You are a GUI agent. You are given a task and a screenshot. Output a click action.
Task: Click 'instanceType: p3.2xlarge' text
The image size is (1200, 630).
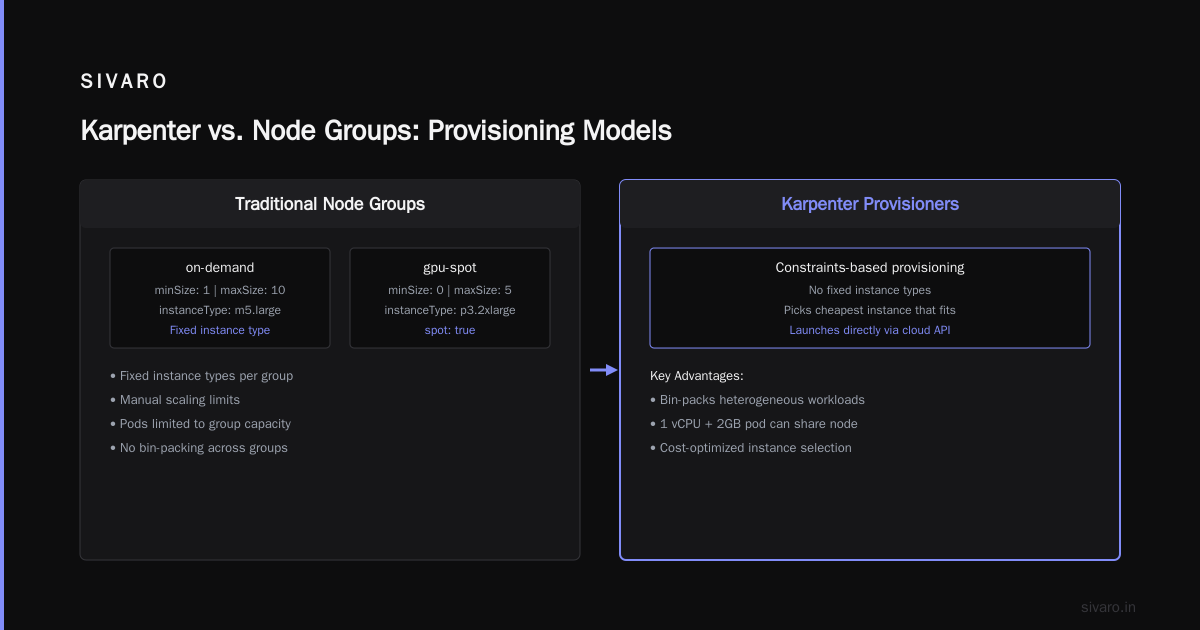pyautogui.click(x=450, y=310)
